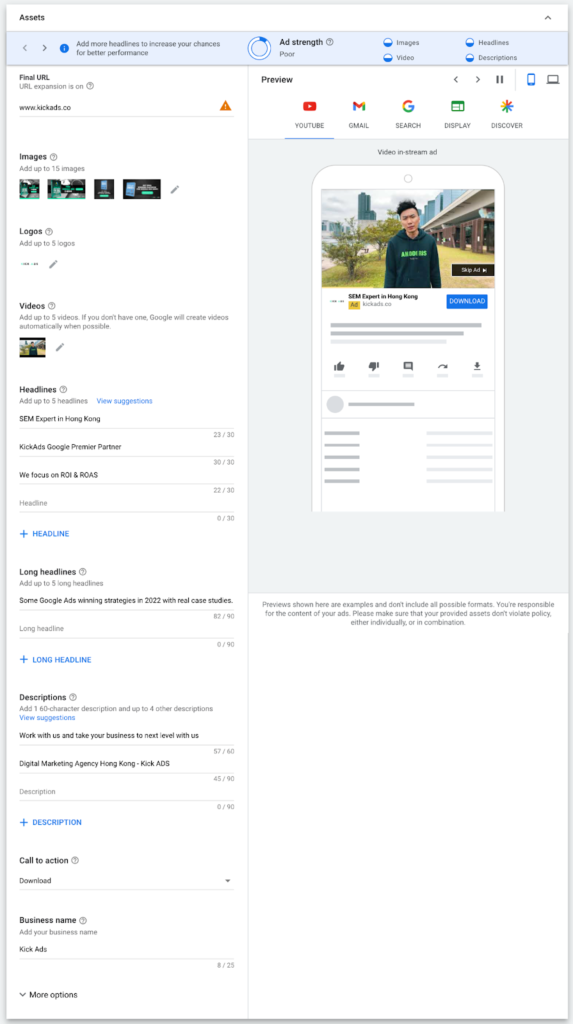Screen dimensions: 573x1024
Task: Pause the ad preview rotation
Action: 500,80
